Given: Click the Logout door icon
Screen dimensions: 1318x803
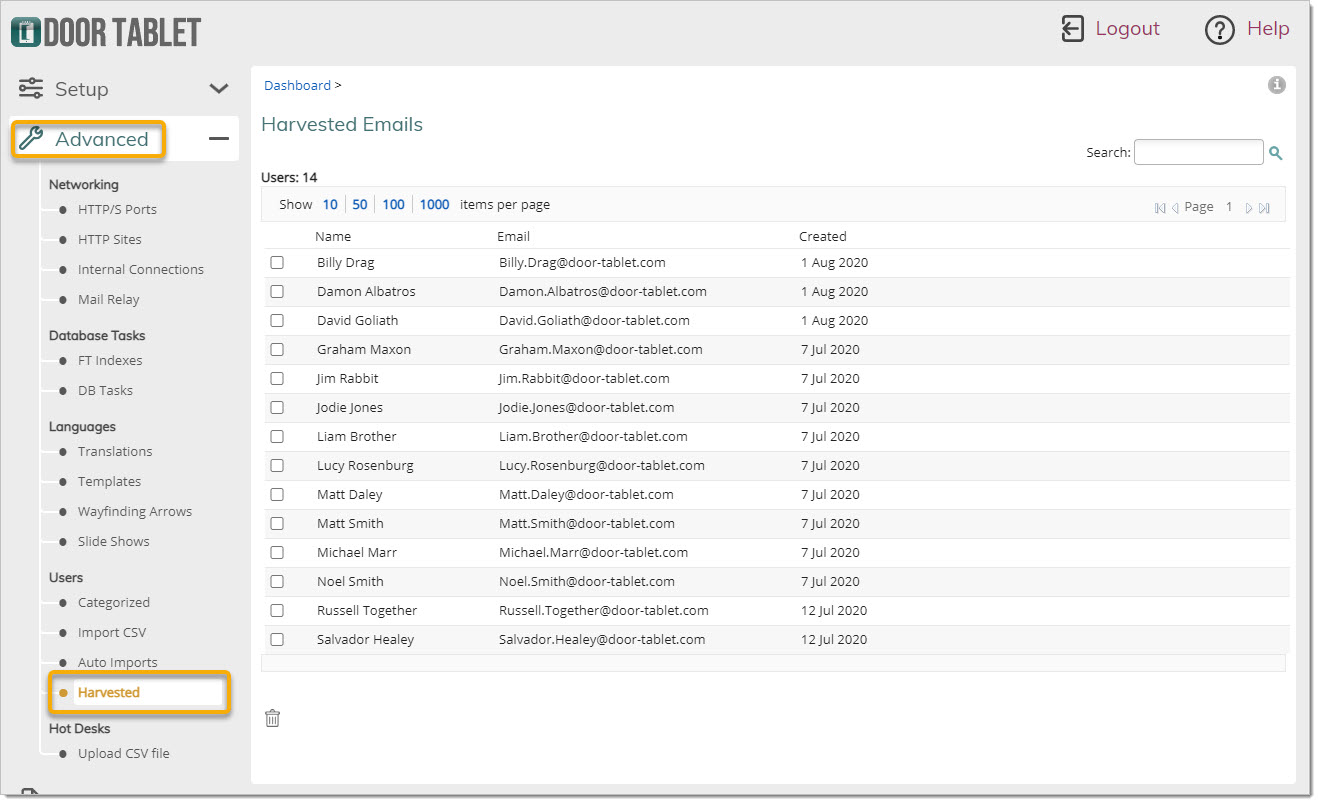Looking at the screenshot, I should (x=1072, y=29).
